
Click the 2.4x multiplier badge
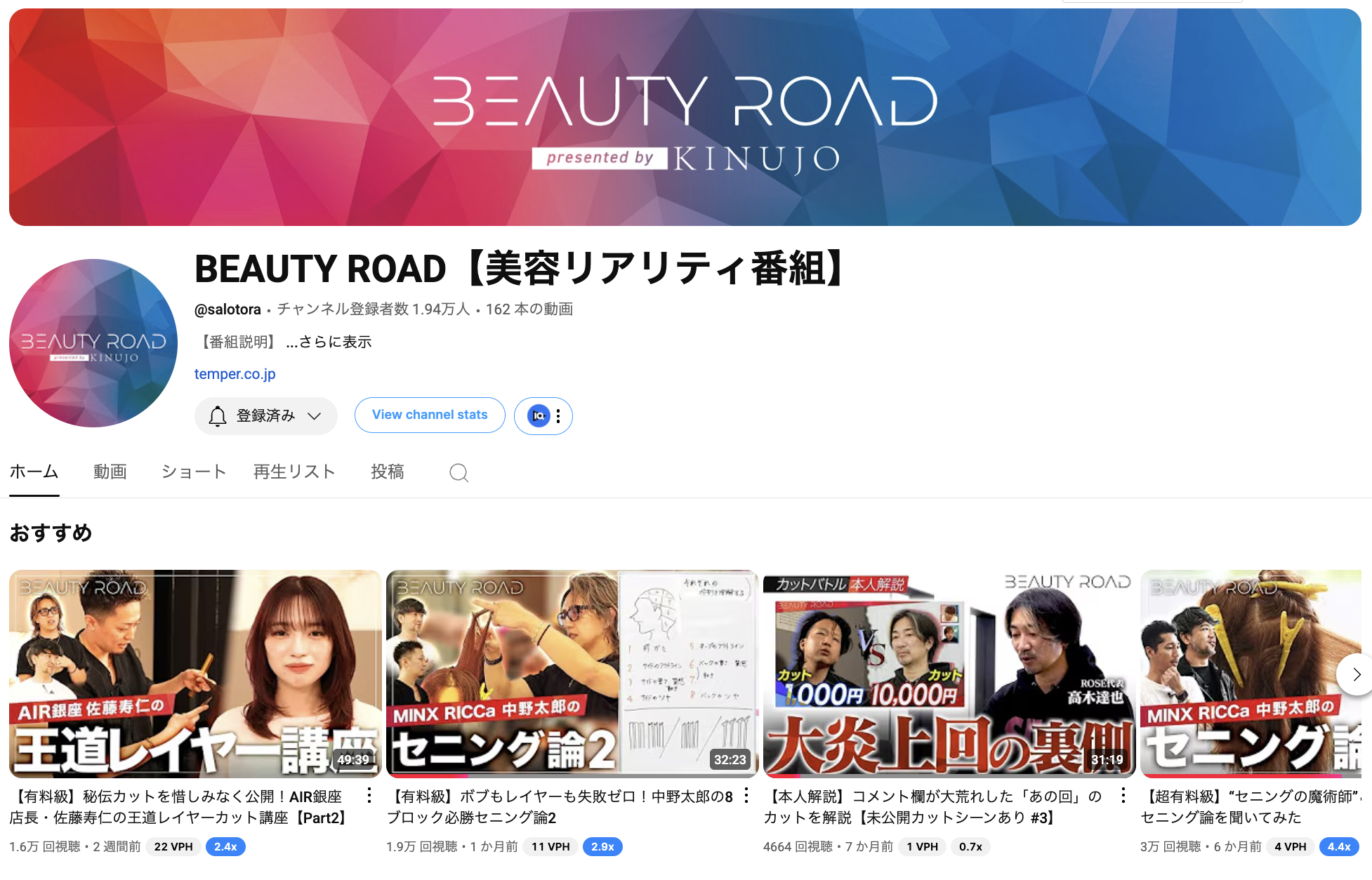click(x=225, y=847)
